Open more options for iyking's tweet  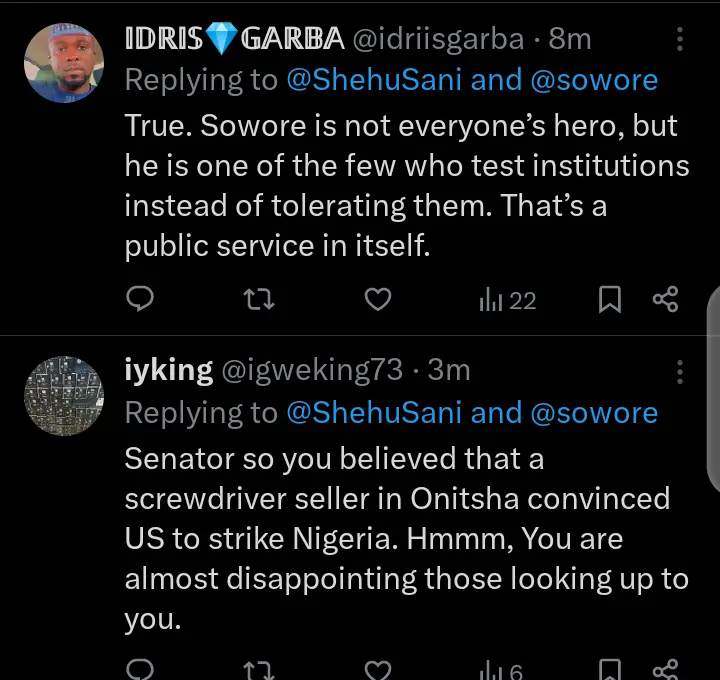click(x=680, y=371)
